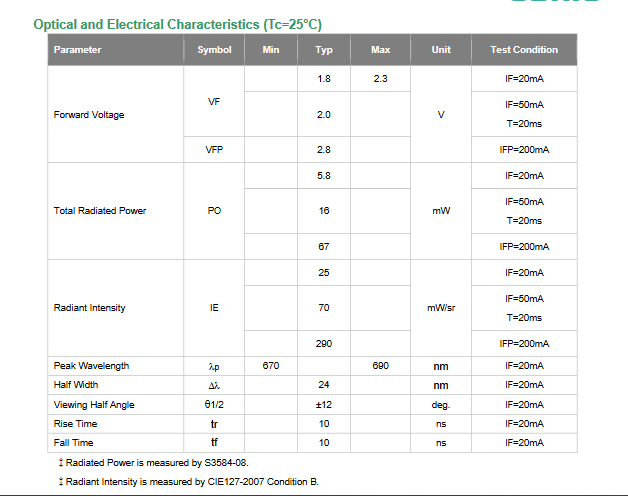The width and height of the screenshot is (628, 496).
Task: Select the Radiant Intensity row label
Action: pyautogui.click(x=89, y=308)
